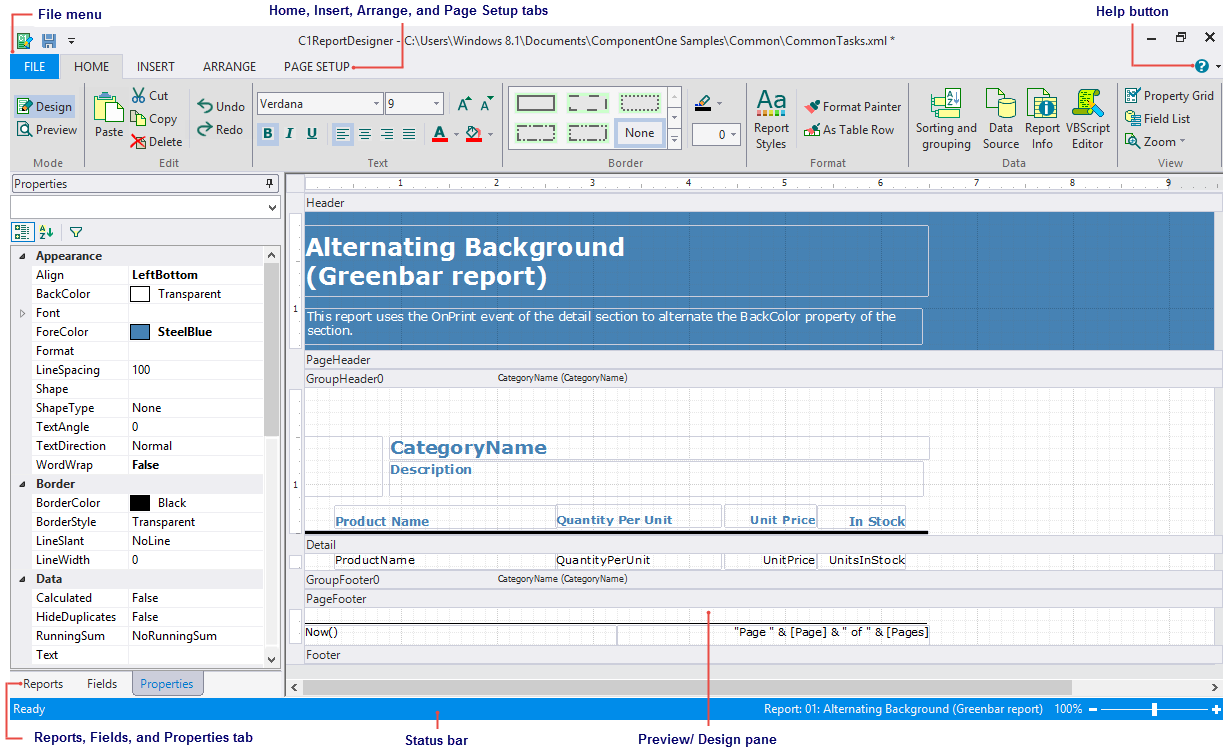Open the Data Source dialog

pos(1000,118)
